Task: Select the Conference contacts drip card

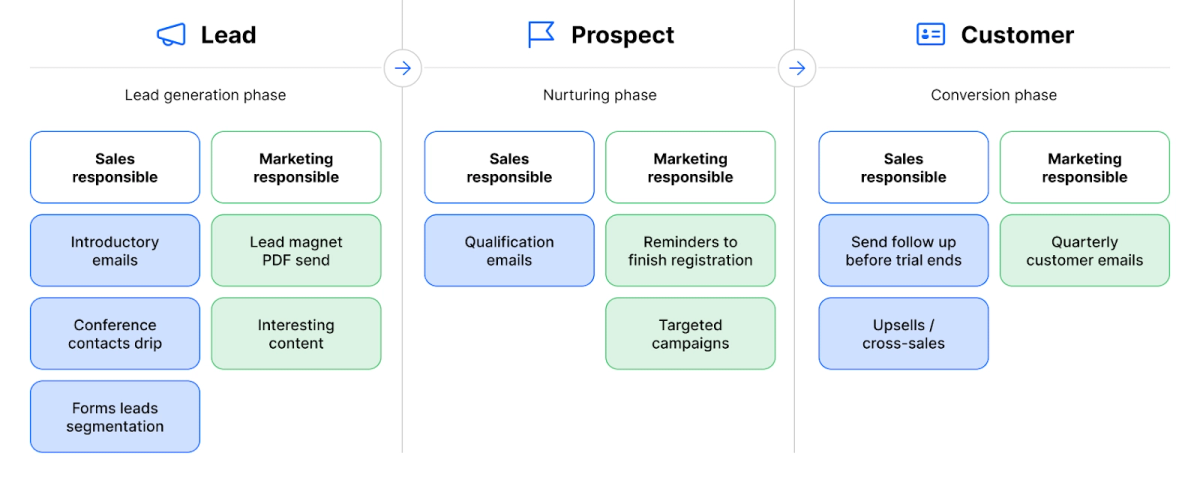Action: click(x=115, y=334)
